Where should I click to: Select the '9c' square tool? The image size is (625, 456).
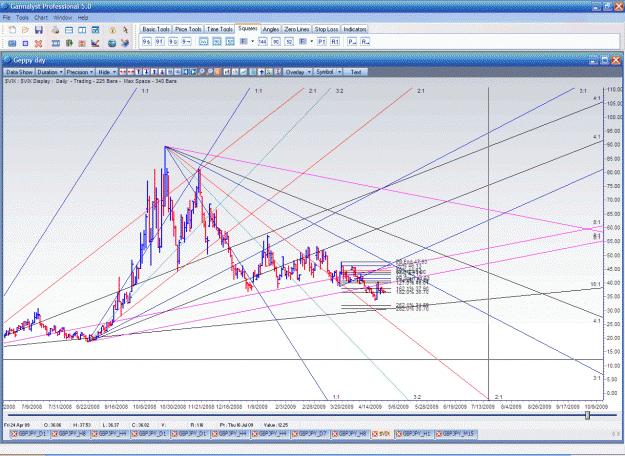point(173,41)
